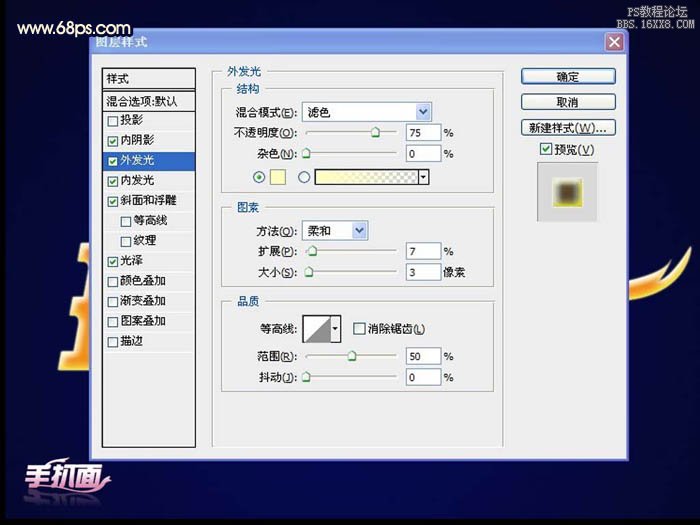This screenshot has width=700, height=525.
Task: Click the 抖动 slider handle
Action: [306, 376]
